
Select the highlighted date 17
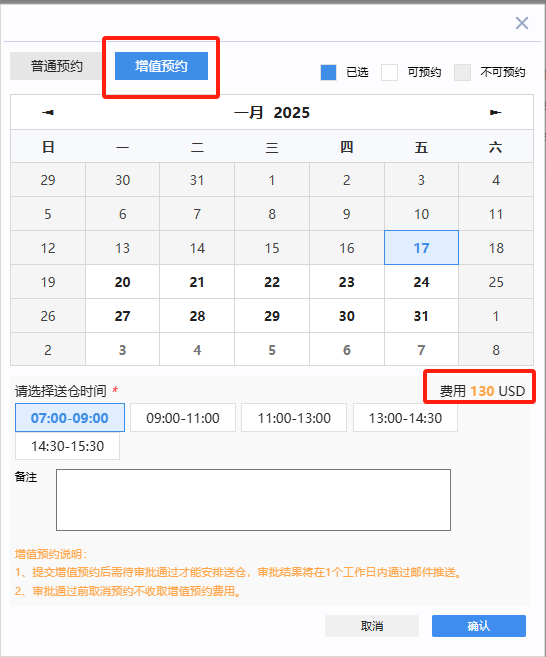pos(421,248)
